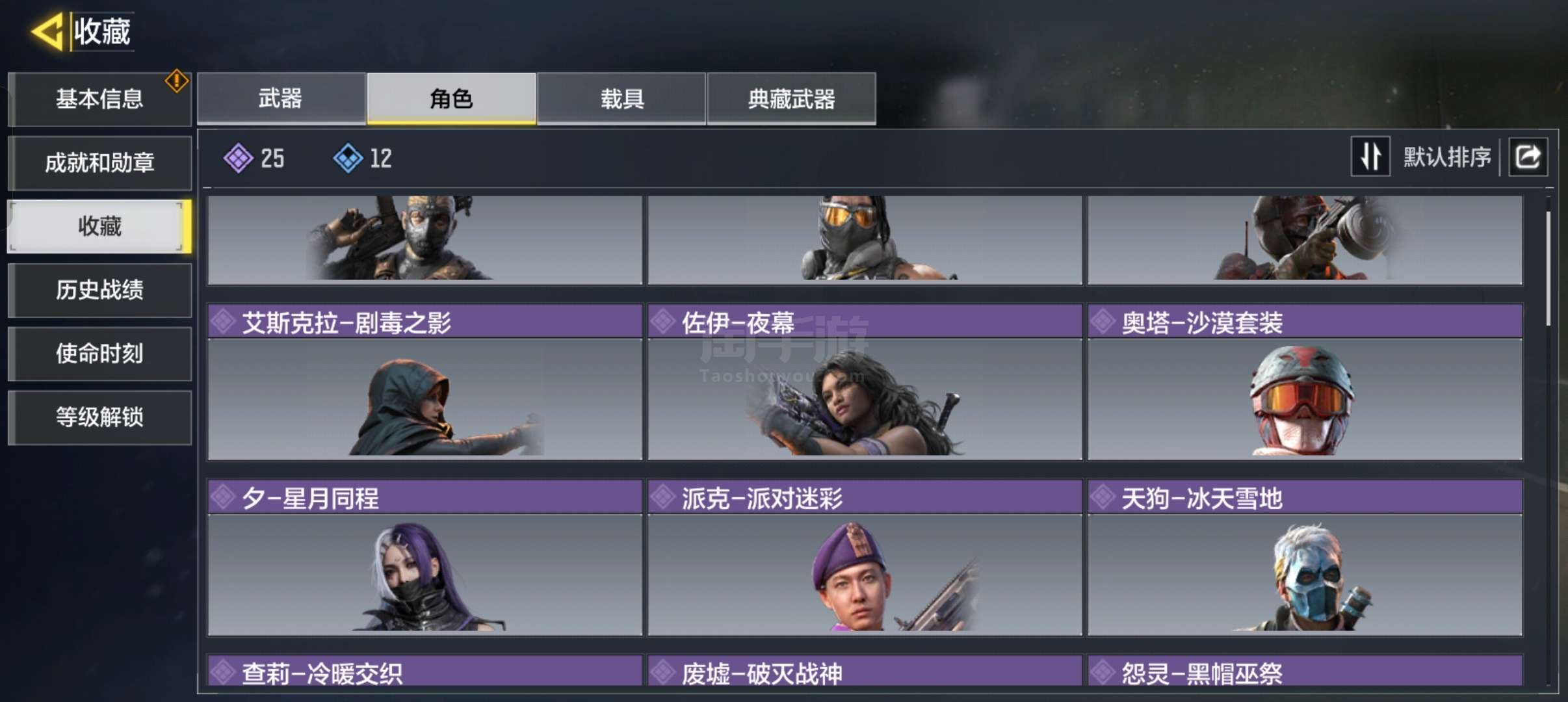Open the 默认排序 sorting dropdown
Viewport: 1568px width, 702px height.
(x=1447, y=157)
